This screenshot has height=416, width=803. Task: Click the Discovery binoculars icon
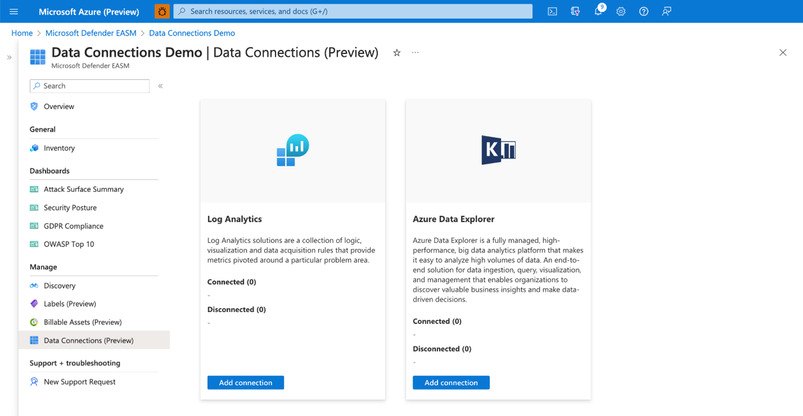click(x=34, y=285)
